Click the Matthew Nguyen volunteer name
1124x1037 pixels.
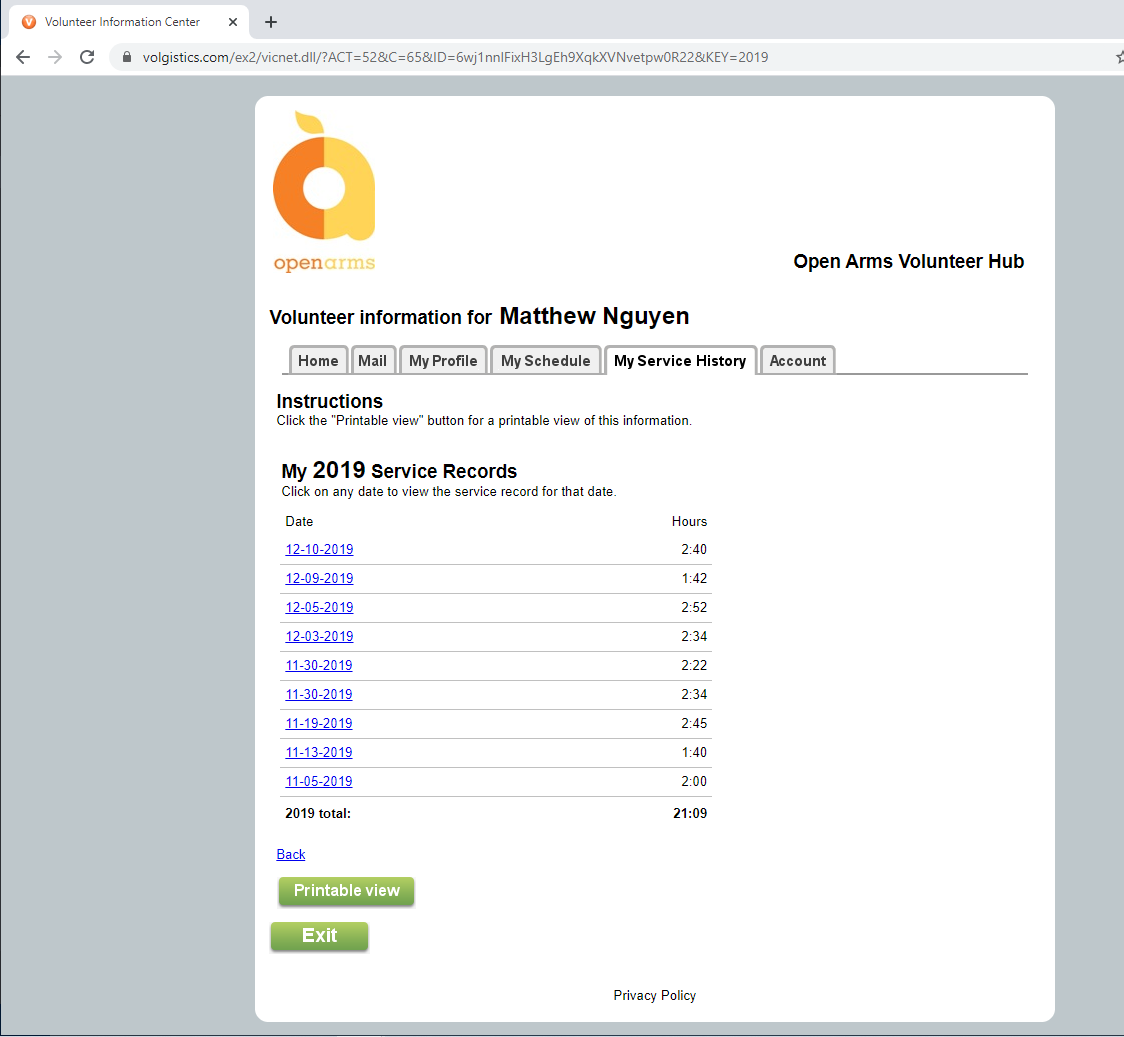594,316
